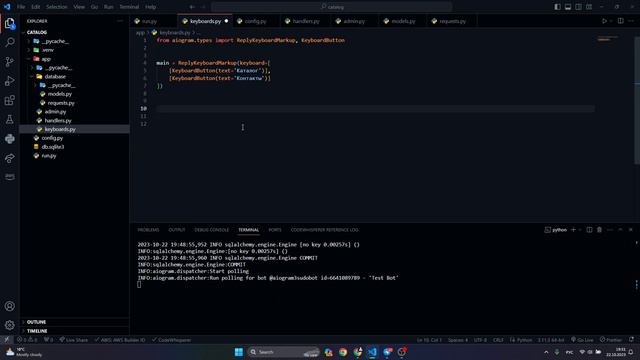Screen dimensions: 640x360
Task: Split the terminal panel
Action: (x=589, y=230)
